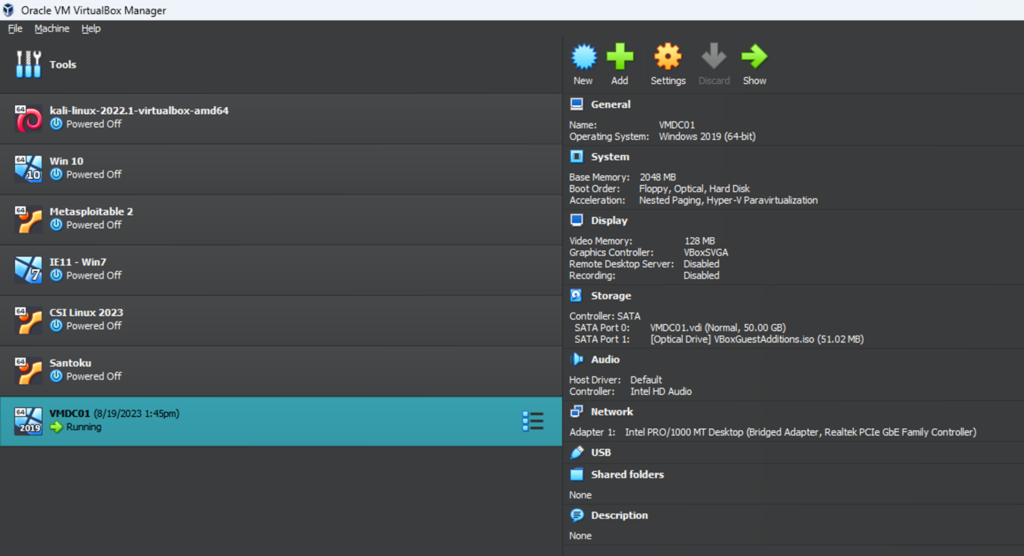
Task: Click the Audio section speaker icon
Action: [x=577, y=359]
